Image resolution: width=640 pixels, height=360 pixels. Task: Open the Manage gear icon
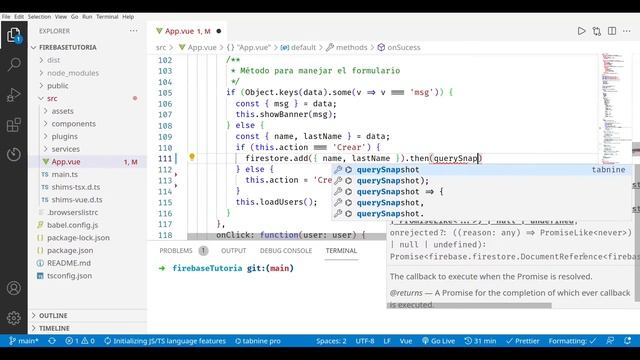[x=13, y=318]
